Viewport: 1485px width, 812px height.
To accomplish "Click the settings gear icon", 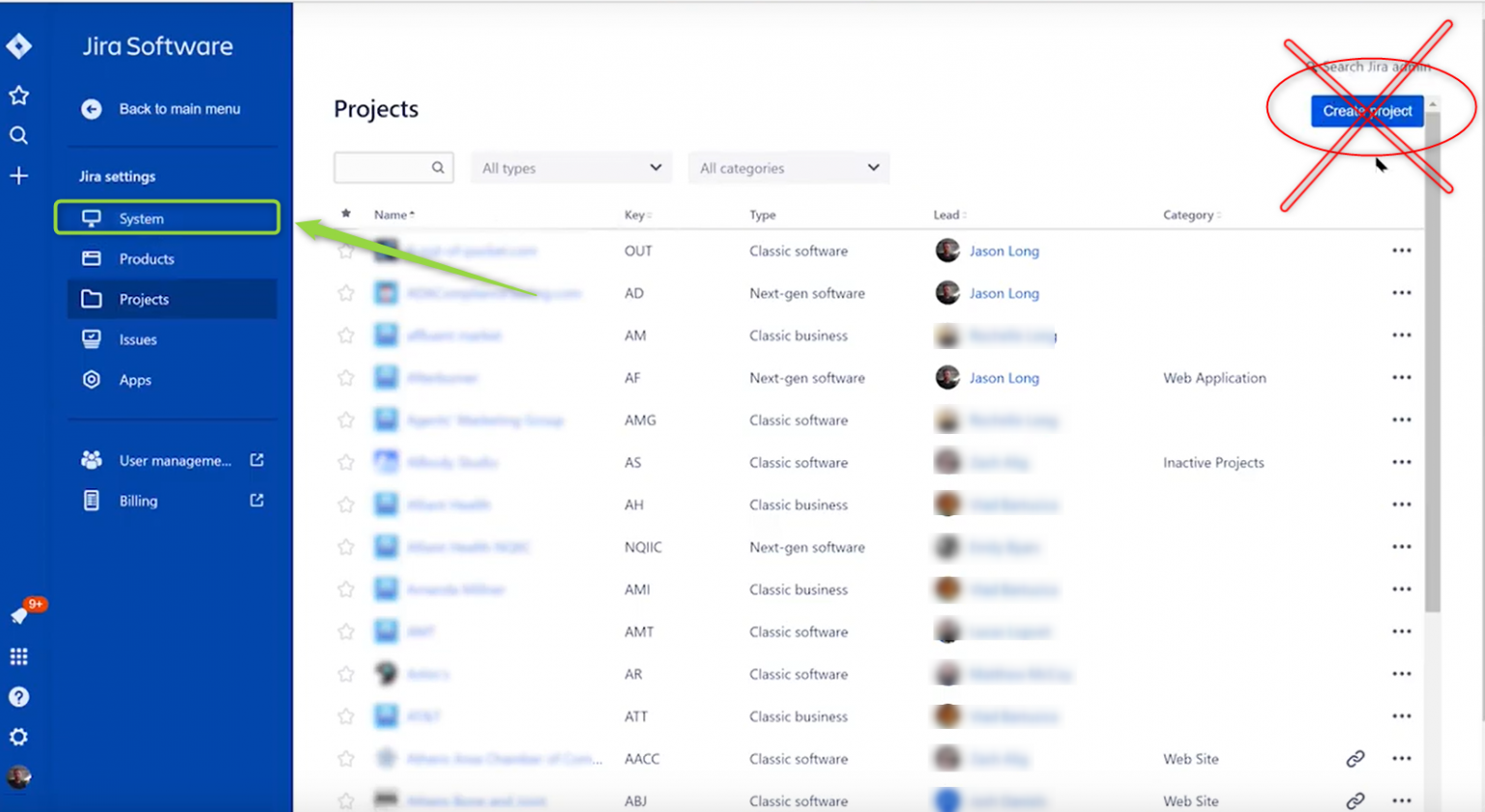I will click(x=19, y=737).
